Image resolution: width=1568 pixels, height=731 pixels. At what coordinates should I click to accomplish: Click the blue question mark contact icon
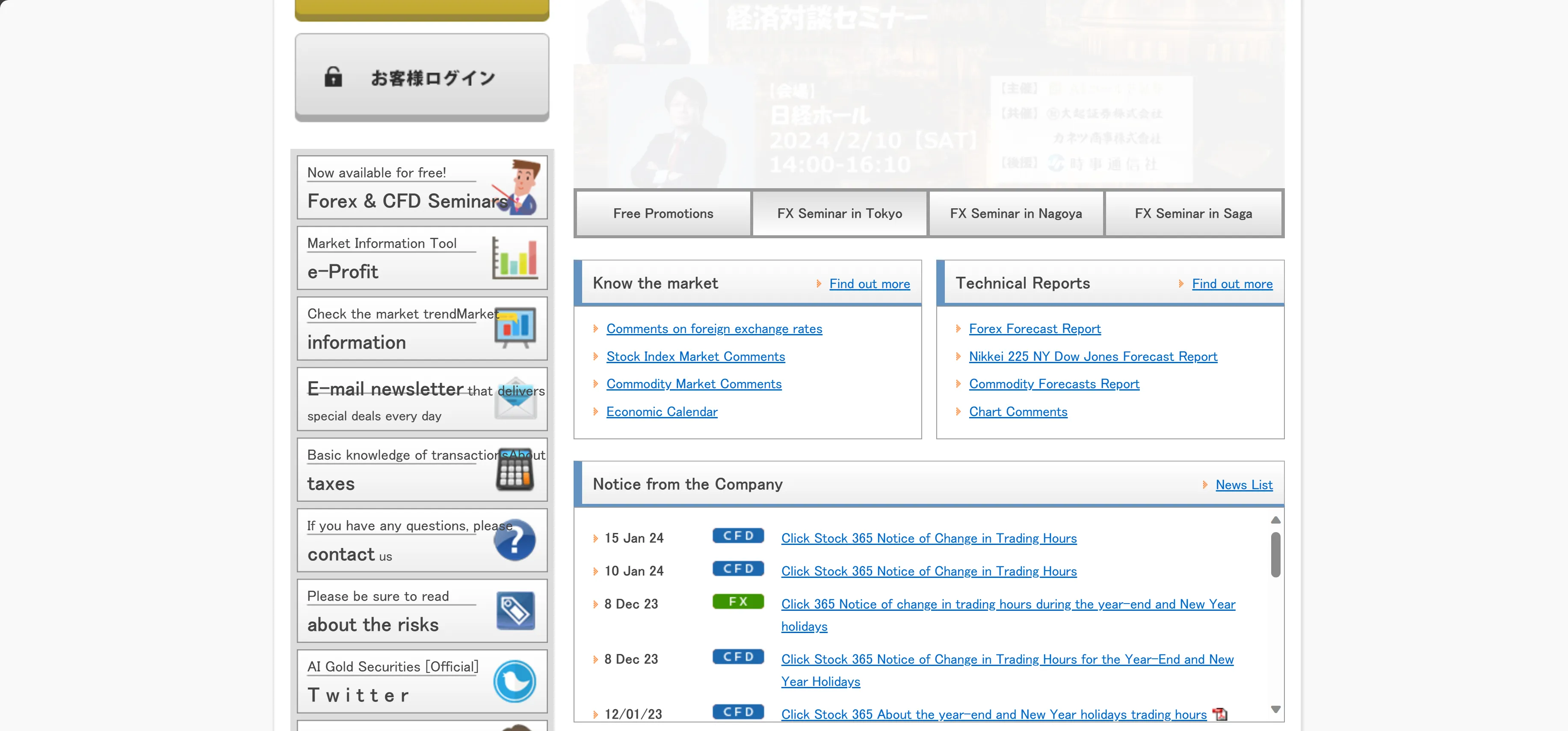[515, 540]
